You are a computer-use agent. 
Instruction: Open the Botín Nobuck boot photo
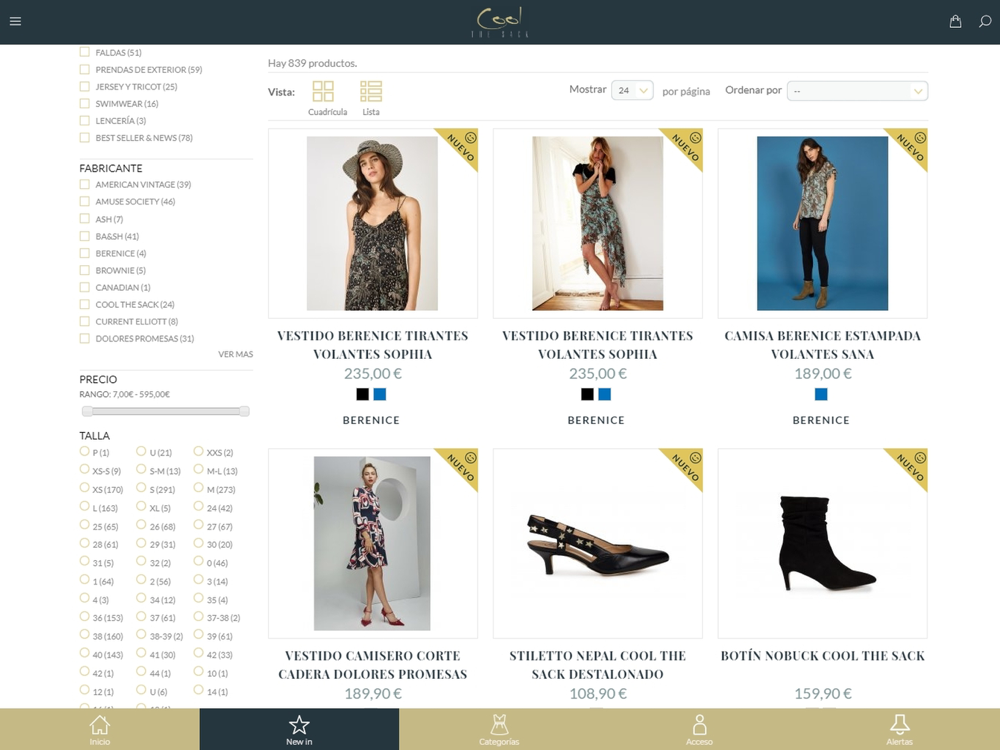click(x=823, y=543)
